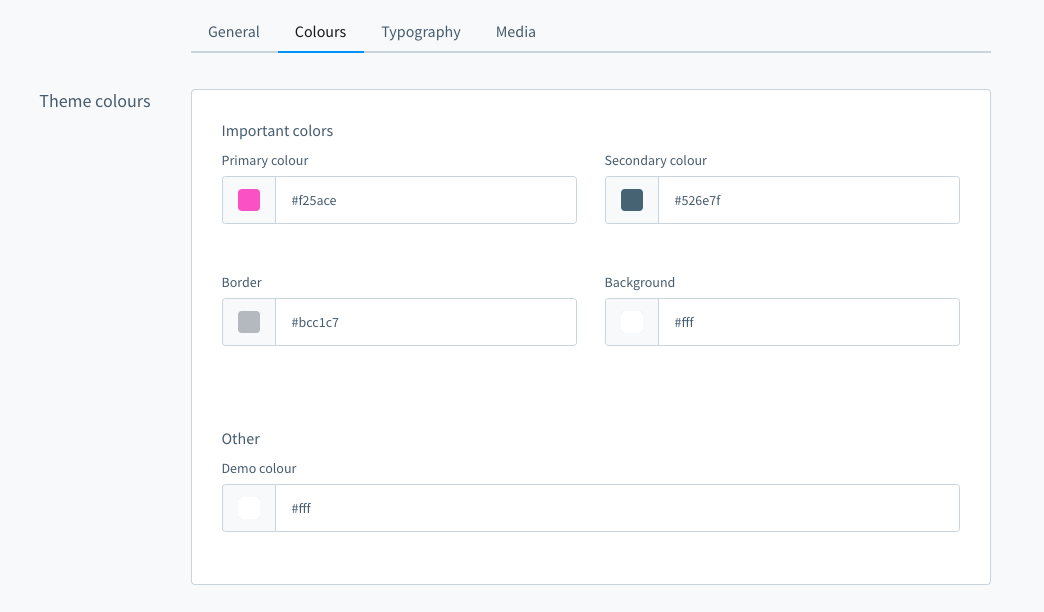Focus the Demo colour text field
Screen dimensions: 1044x612
617,507
